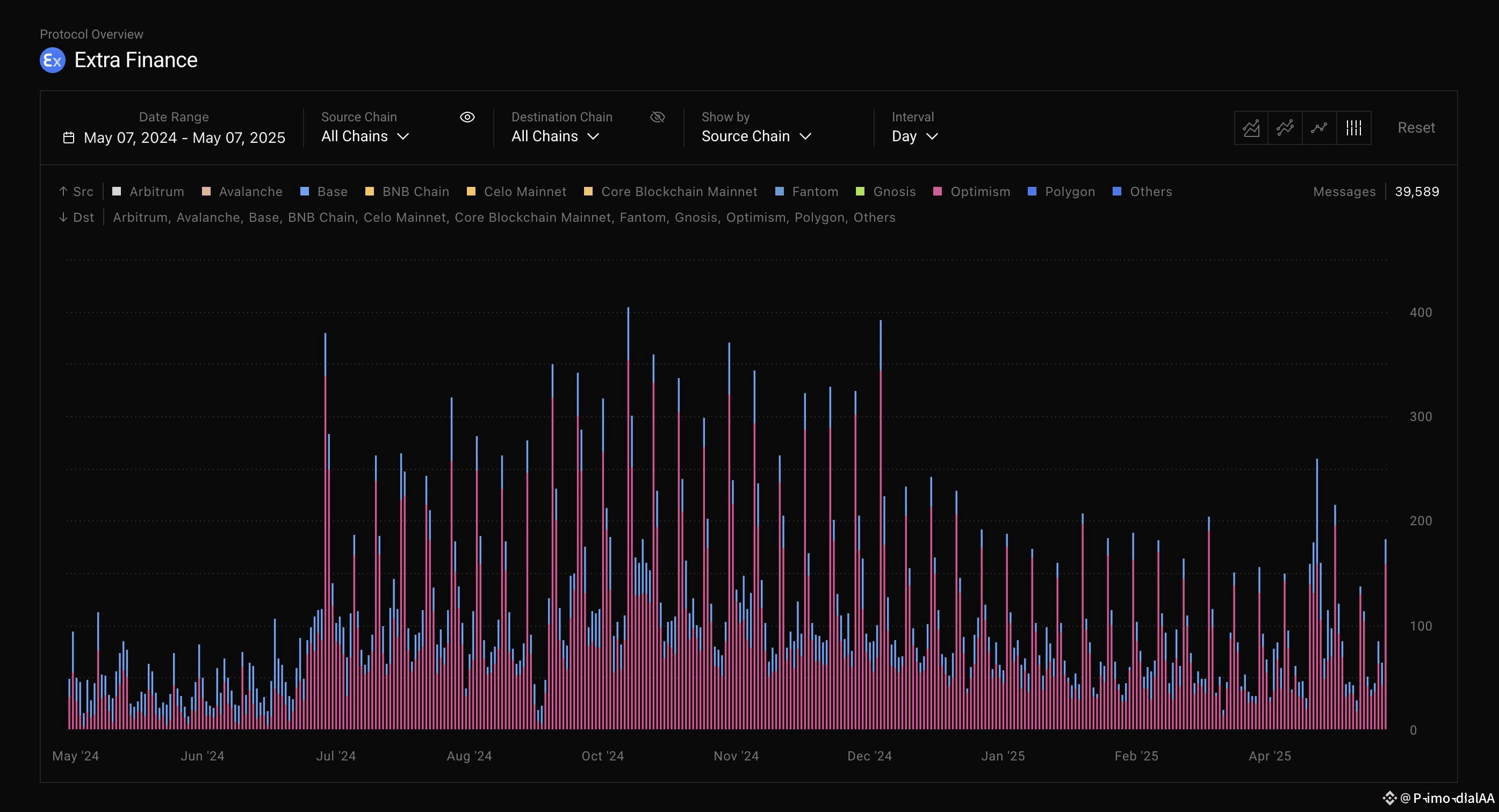Viewport: 1499px width, 812px height.
Task: Open the Source Chain All Chains dropdown
Action: point(365,136)
